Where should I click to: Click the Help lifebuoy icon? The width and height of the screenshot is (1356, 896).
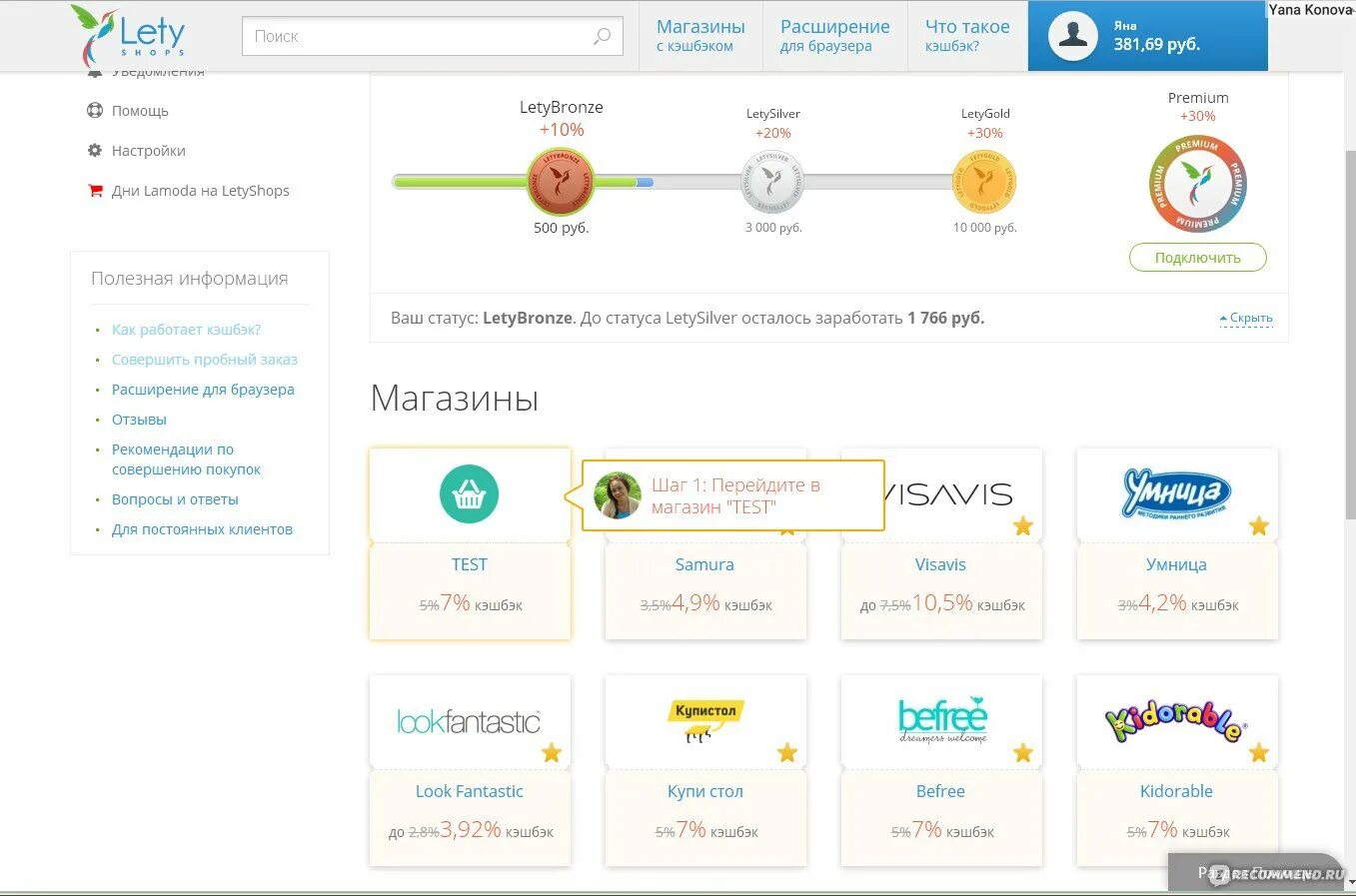(x=95, y=111)
